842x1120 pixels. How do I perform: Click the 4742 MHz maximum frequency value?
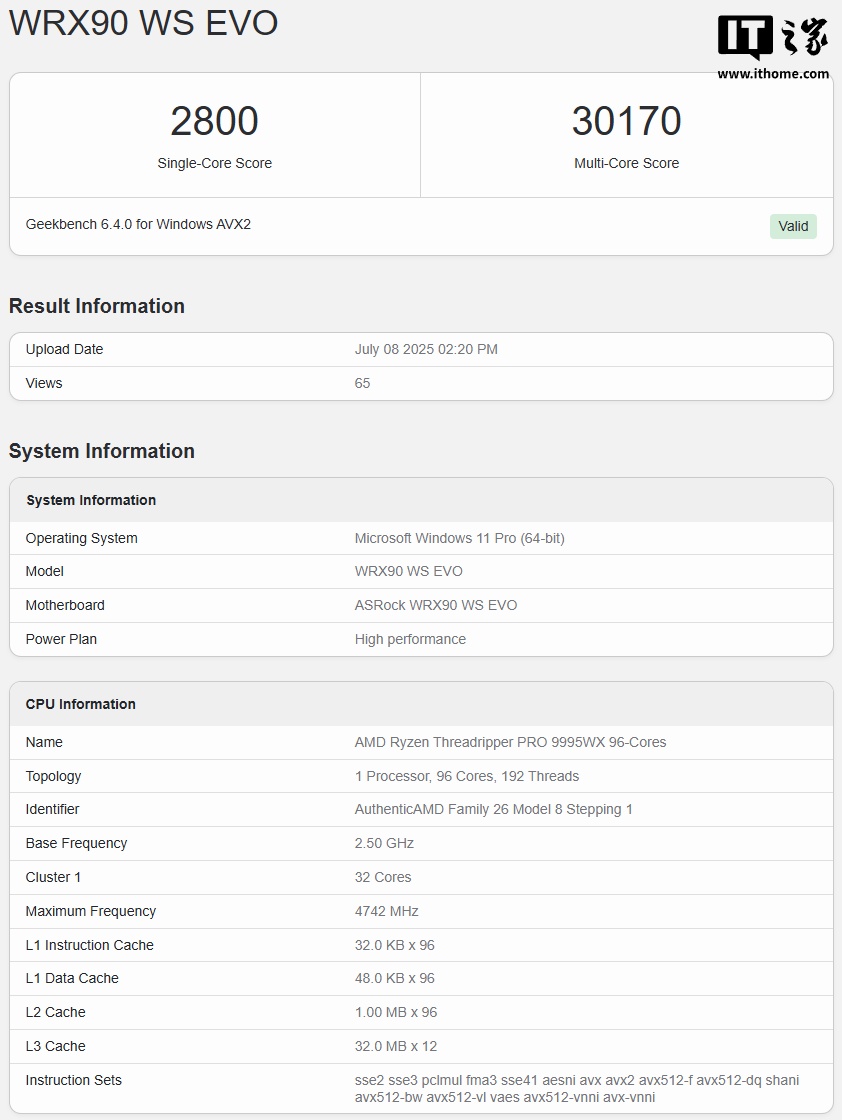pyautogui.click(x=386, y=911)
